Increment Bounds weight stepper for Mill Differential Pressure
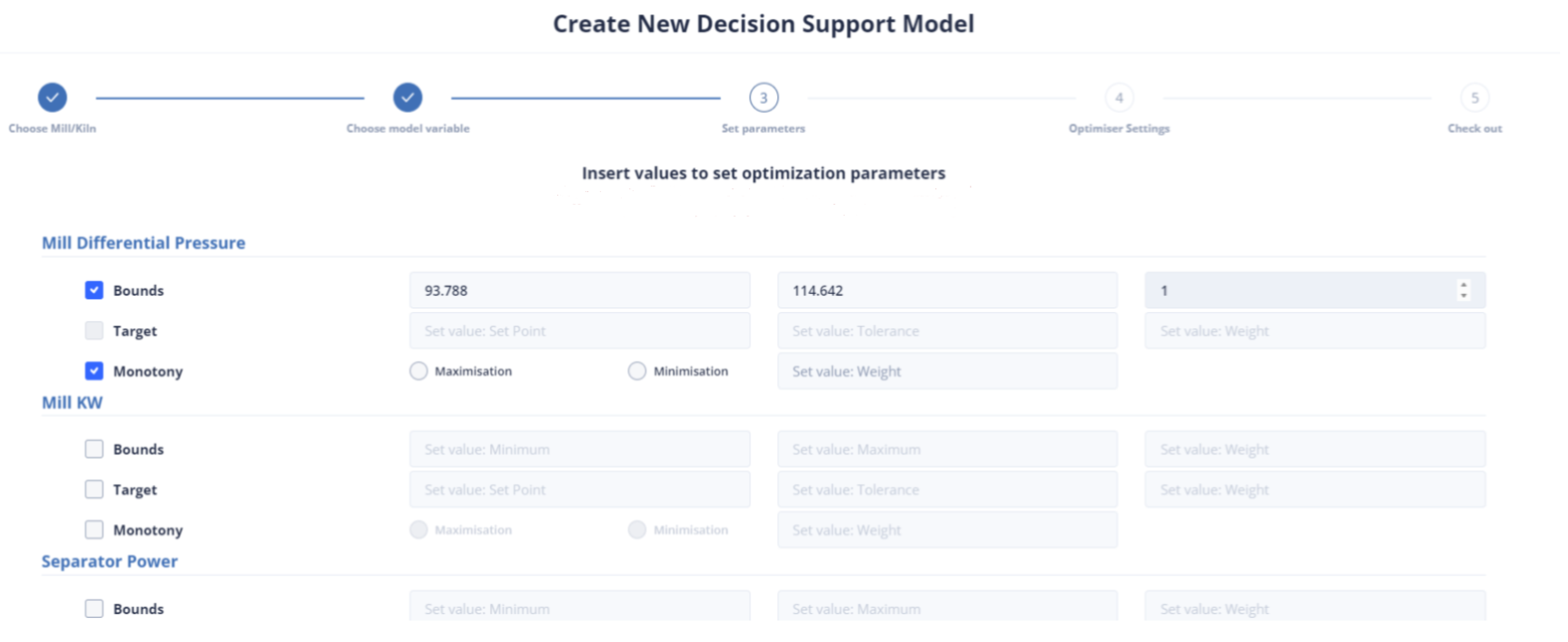Image resolution: width=1568 pixels, height=642 pixels. tap(1463, 284)
